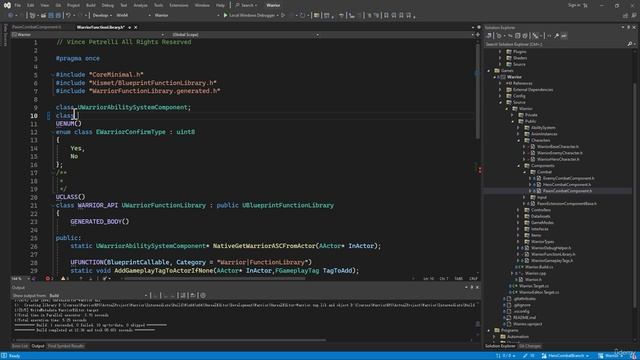
Task: Select README.md file
Action: [x=524, y=318]
